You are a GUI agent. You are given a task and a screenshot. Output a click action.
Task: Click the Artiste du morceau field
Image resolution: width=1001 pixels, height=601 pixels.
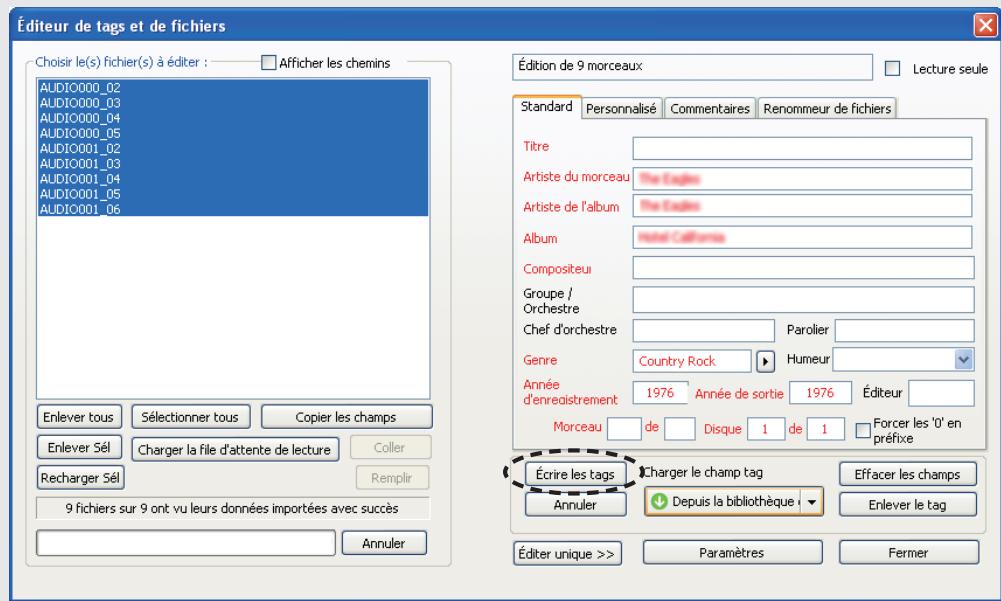pos(802,179)
